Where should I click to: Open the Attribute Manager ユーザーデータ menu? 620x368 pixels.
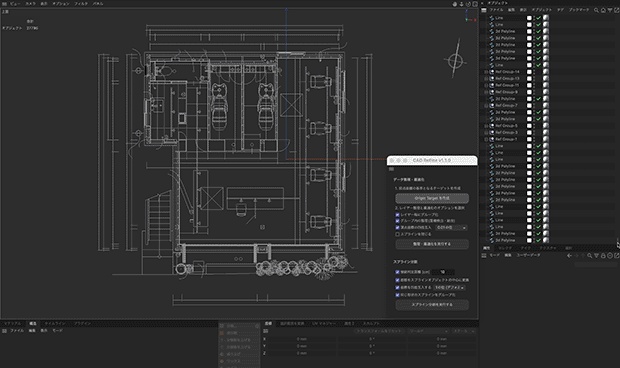(x=528, y=255)
